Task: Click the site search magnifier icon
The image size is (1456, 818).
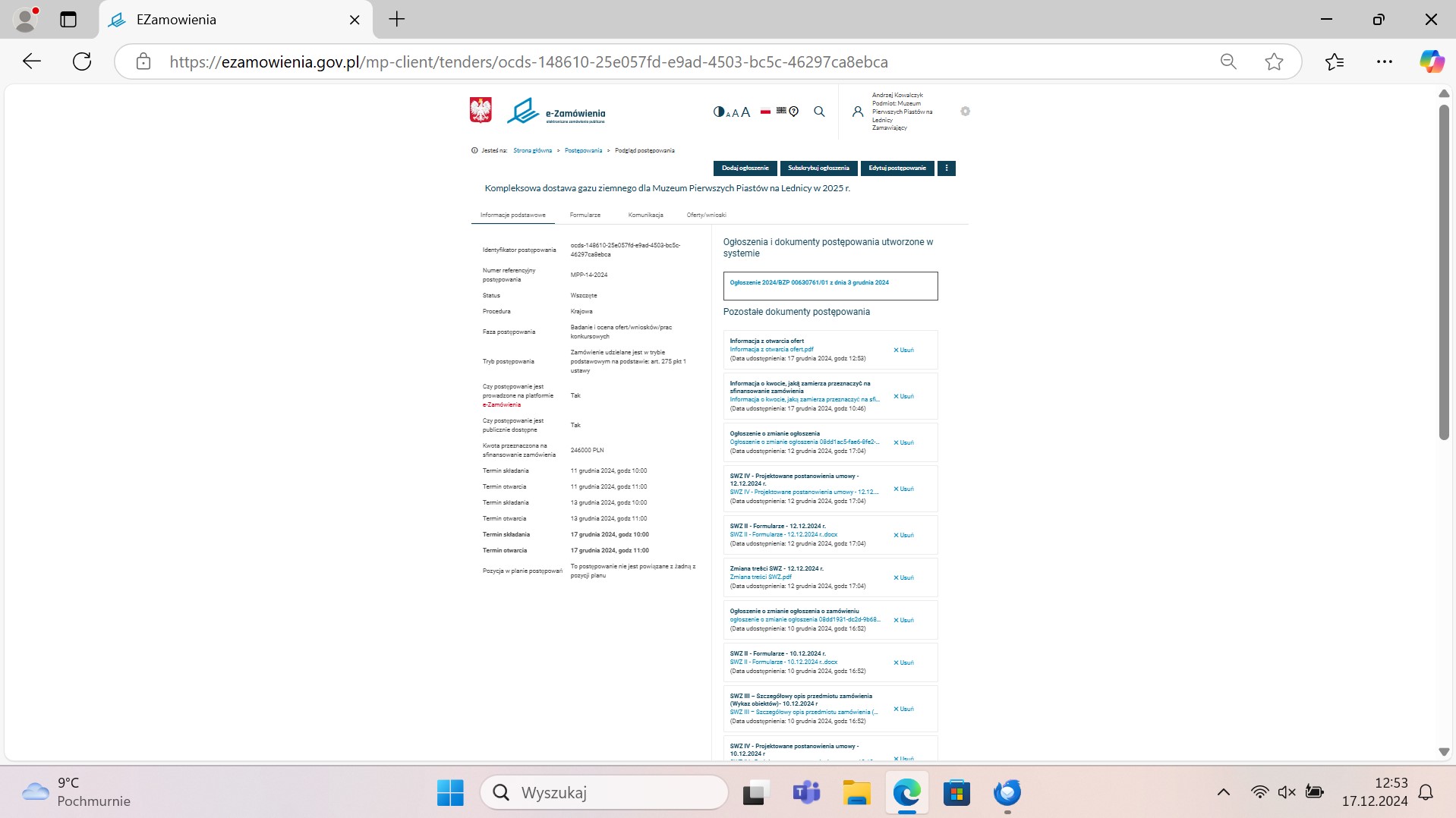Action: (819, 112)
